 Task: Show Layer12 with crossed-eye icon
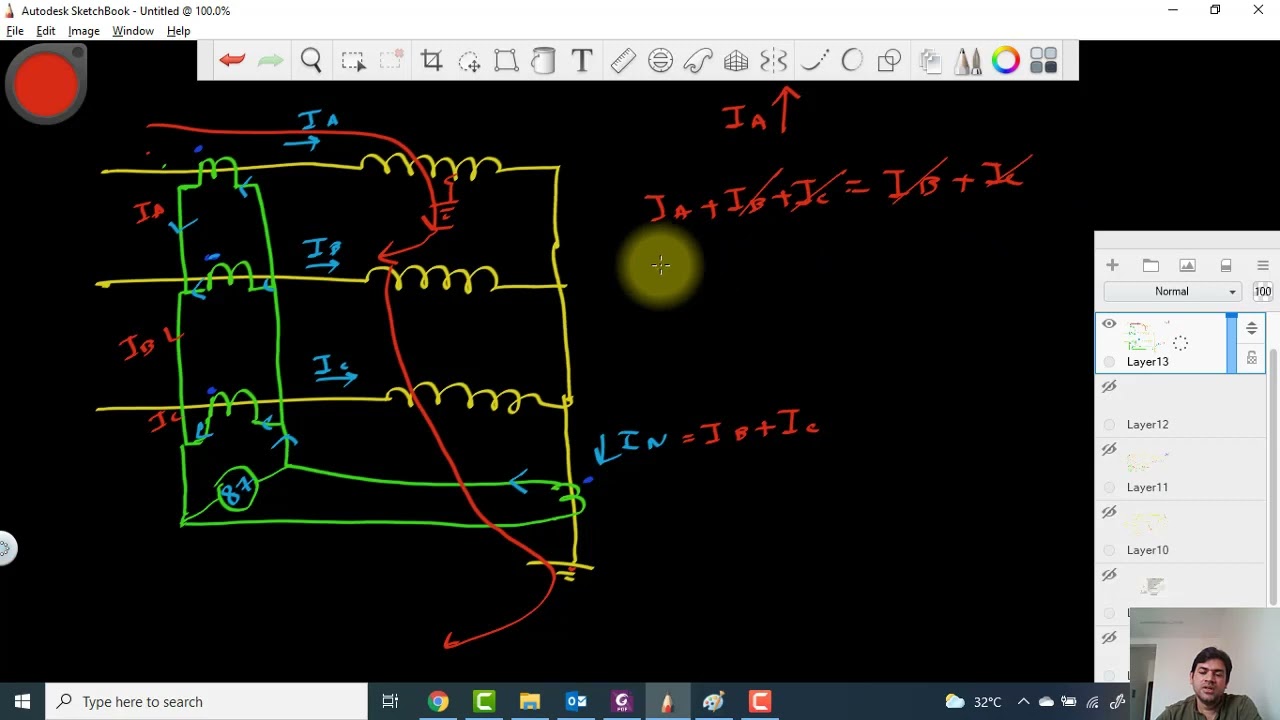point(1109,386)
